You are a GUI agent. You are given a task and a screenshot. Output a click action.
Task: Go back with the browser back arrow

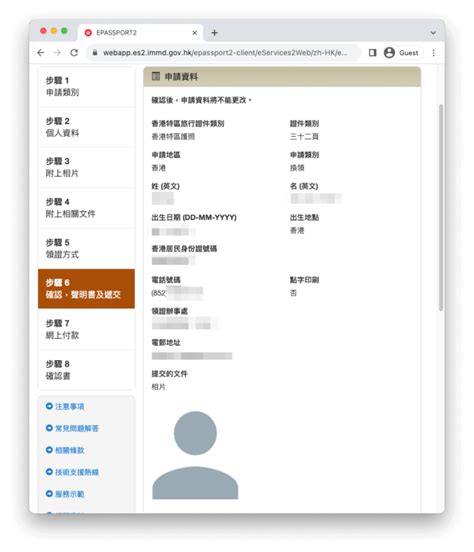tap(40, 53)
